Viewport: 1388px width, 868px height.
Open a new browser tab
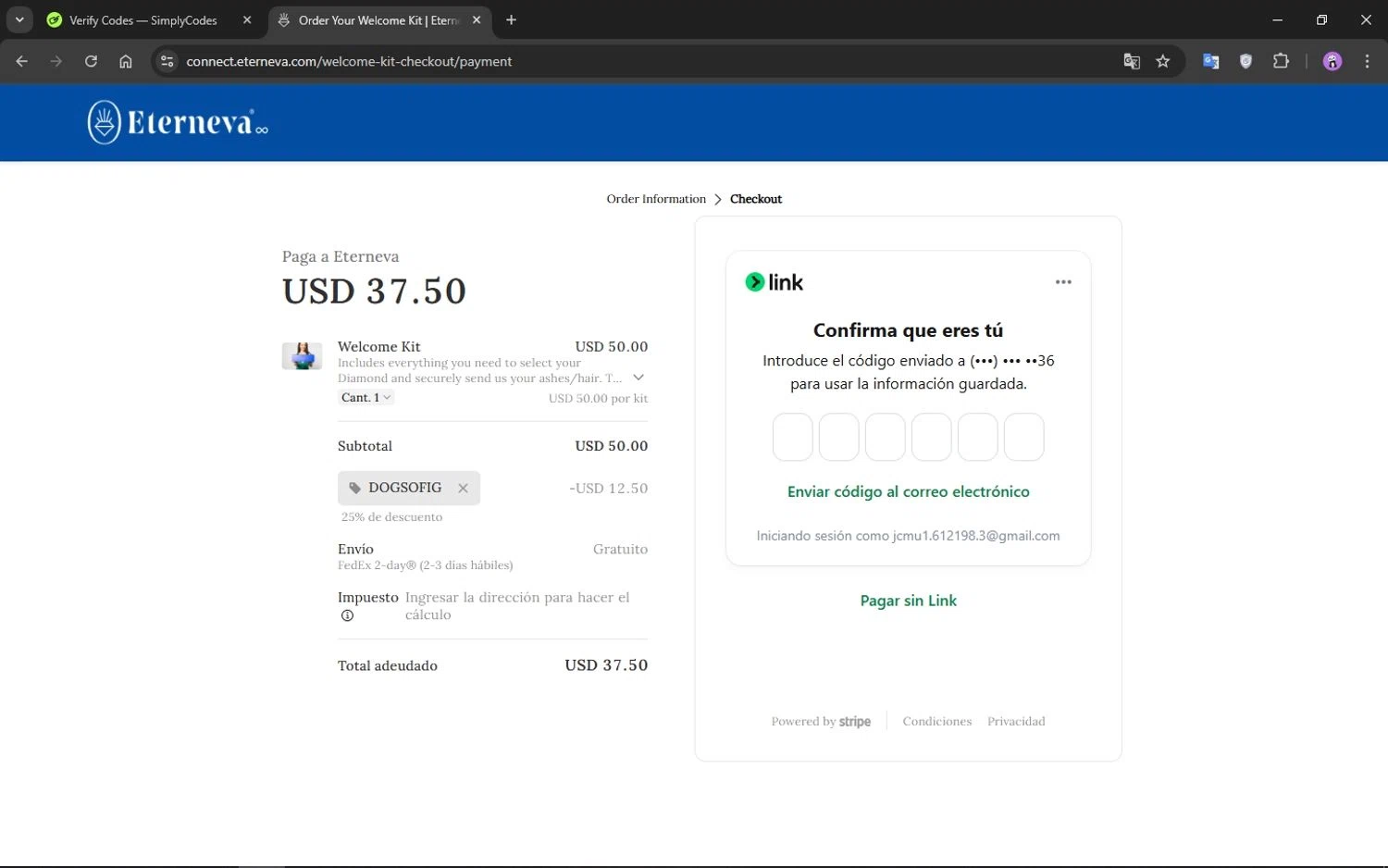[511, 19]
